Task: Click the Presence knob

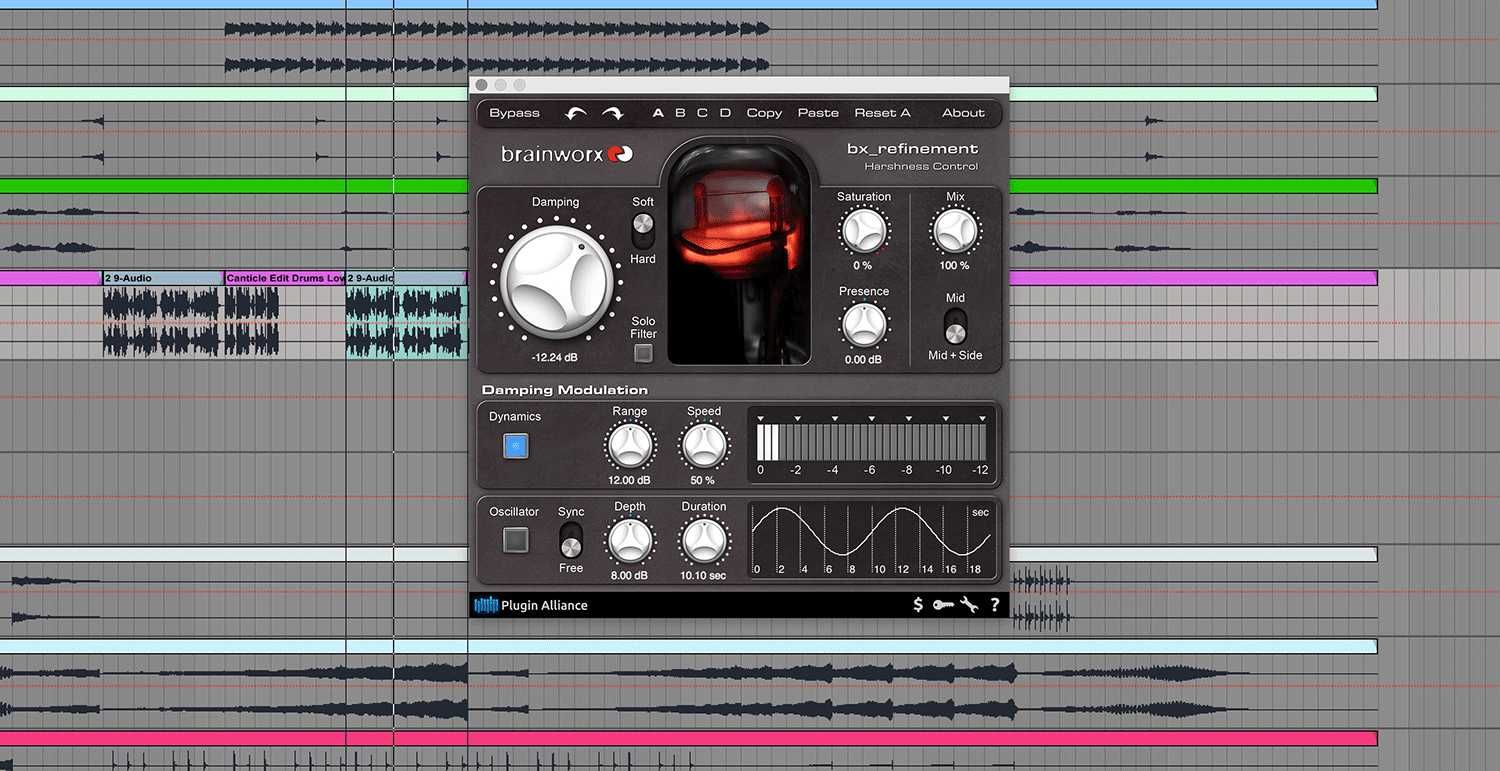Action: click(x=864, y=325)
